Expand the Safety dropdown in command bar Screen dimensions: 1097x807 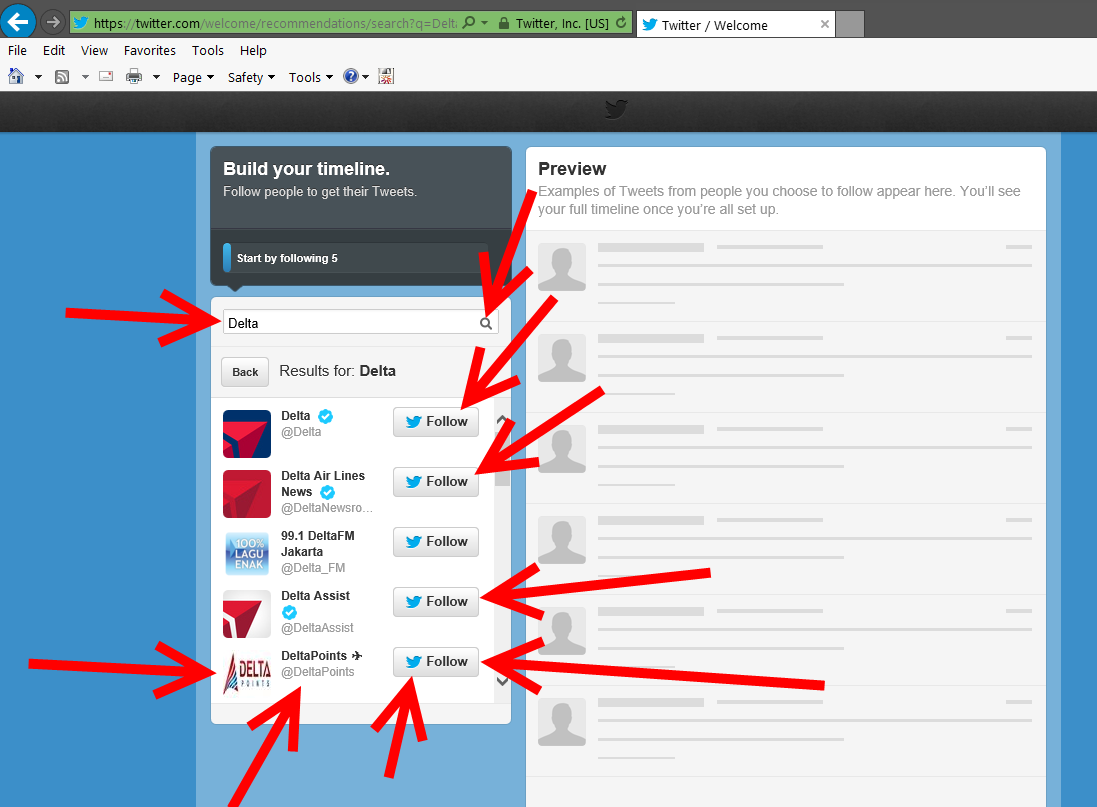[x=250, y=77]
